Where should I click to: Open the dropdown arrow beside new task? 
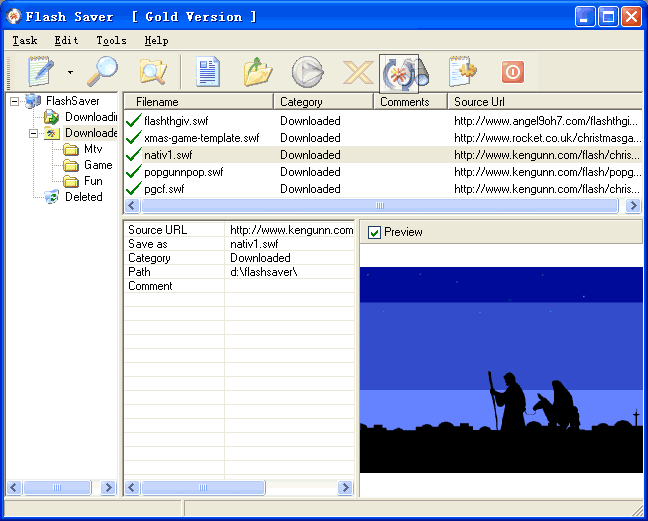pos(70,72)
